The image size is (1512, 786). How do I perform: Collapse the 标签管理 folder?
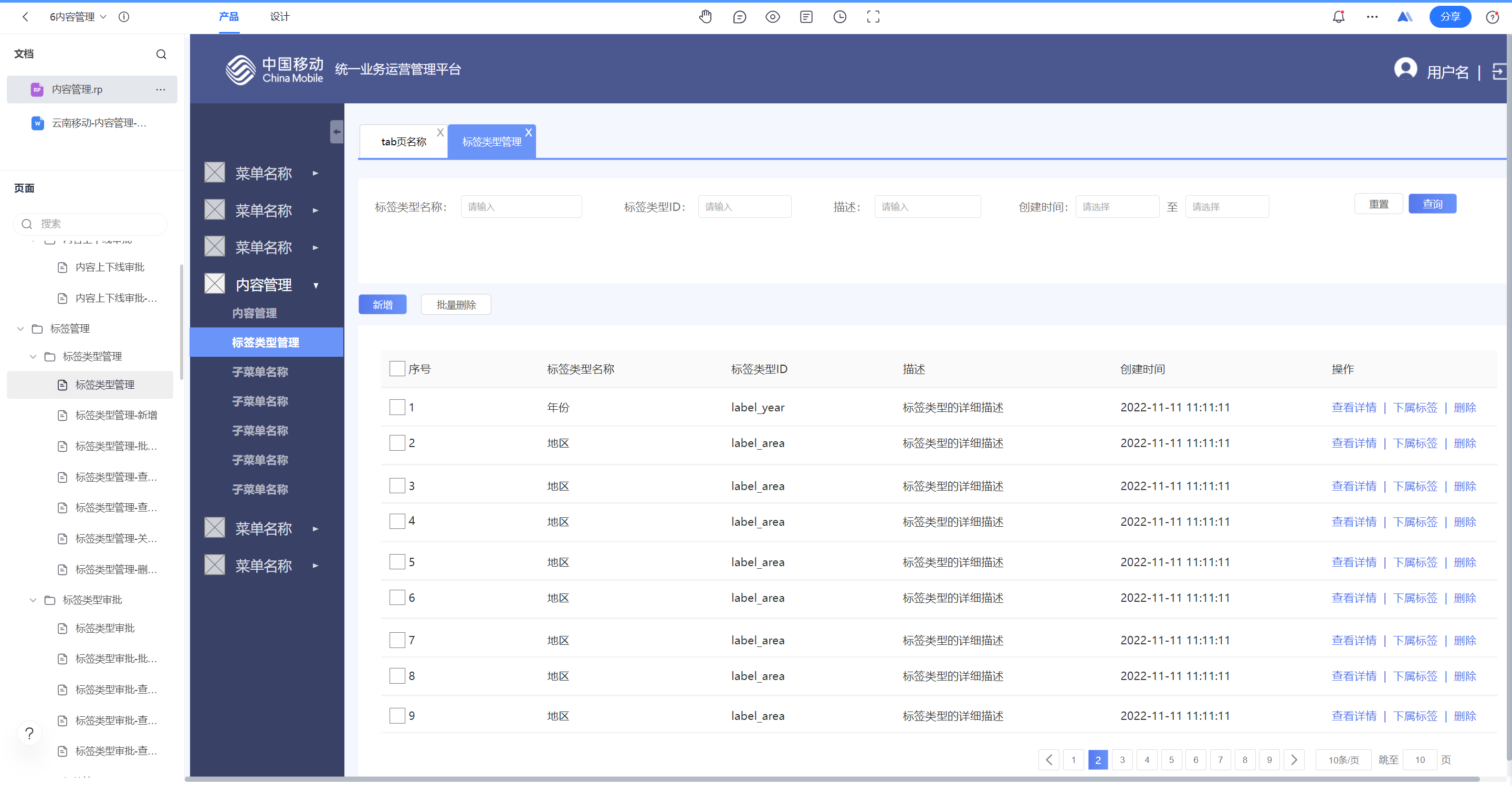coord(20,329)
